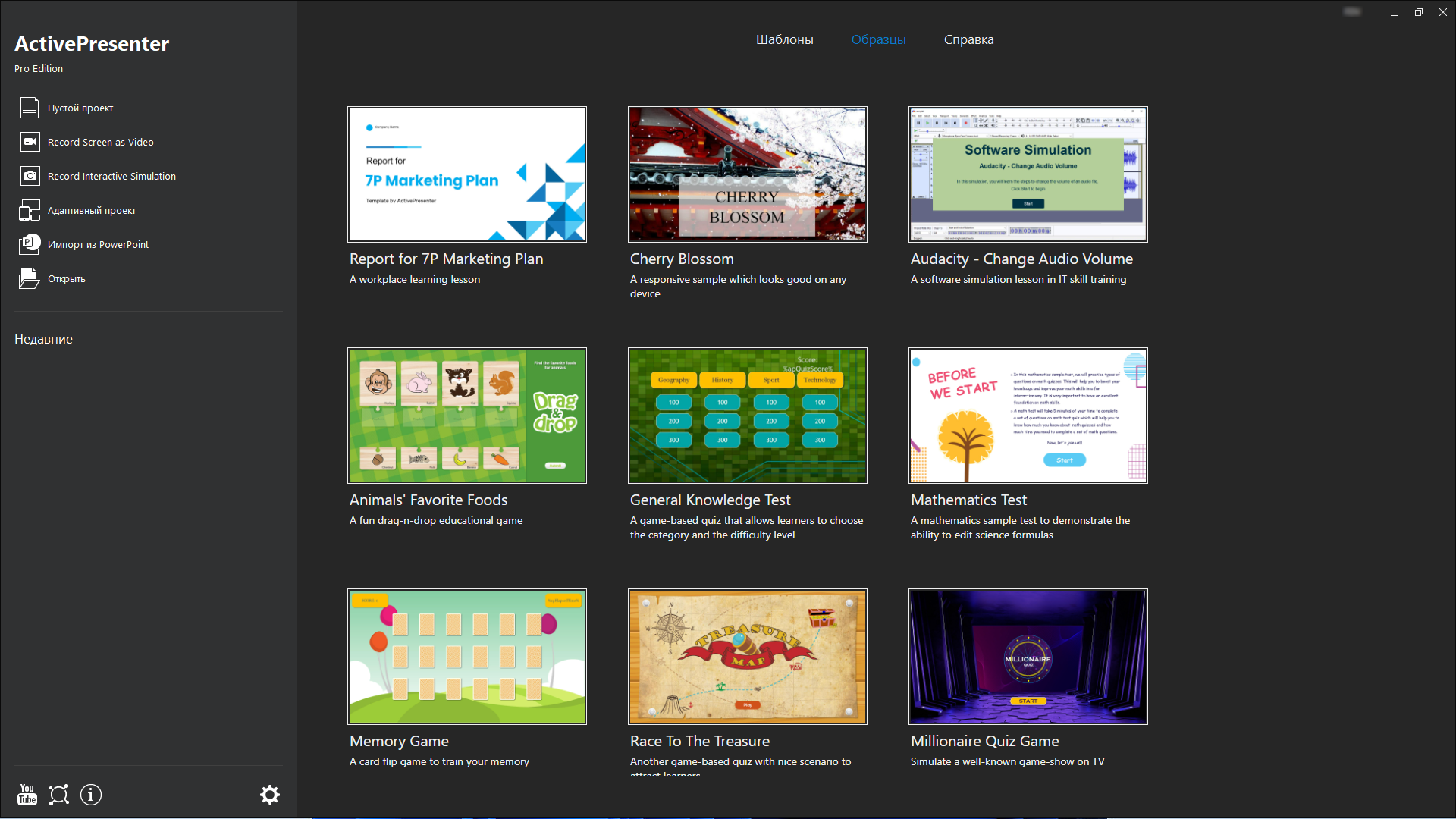Open the Millionaire Quiz Game thumbnail
The height and width of the screenshot is (819, 1456).
(x=1028, y=657)
